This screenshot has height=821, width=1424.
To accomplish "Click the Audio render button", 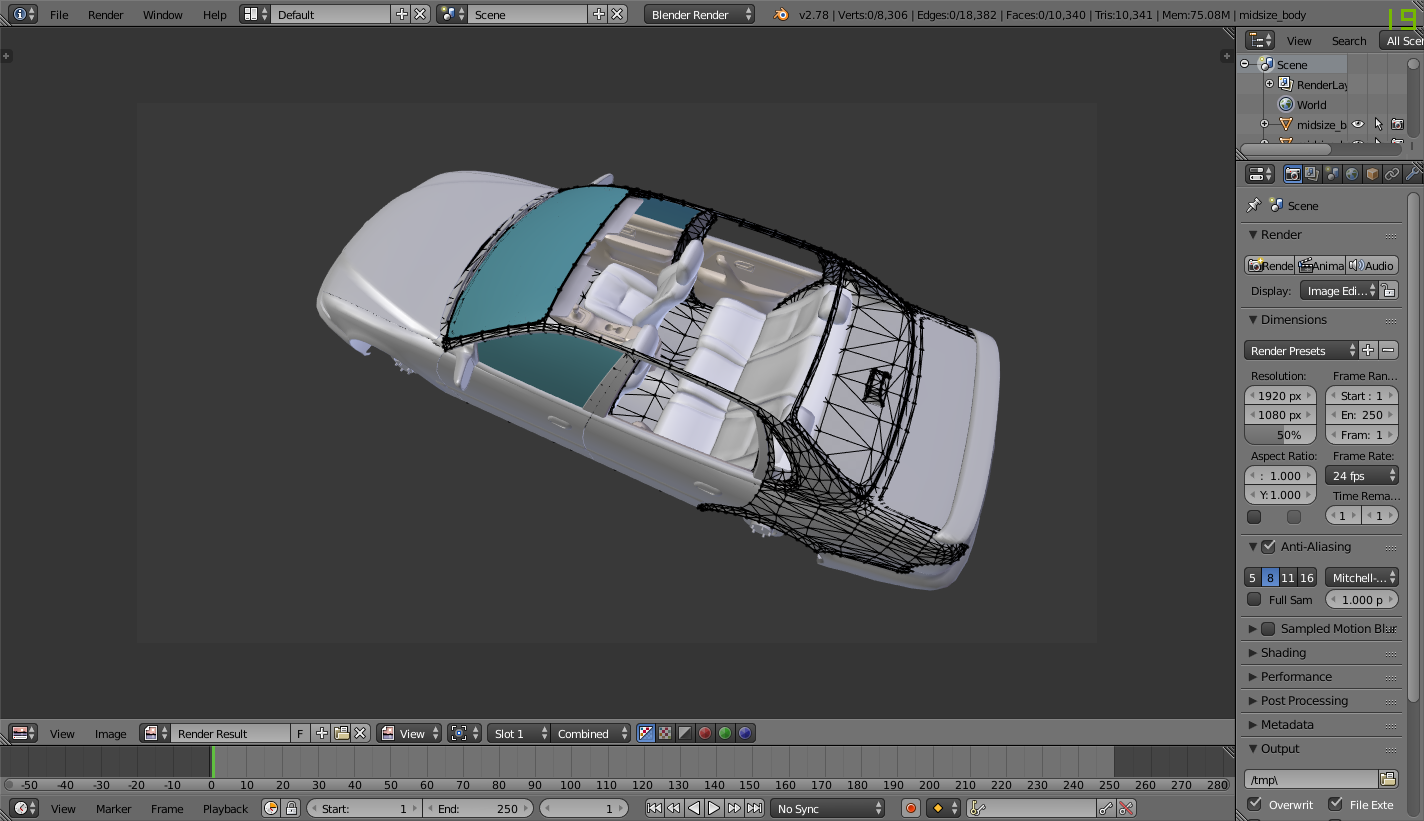I will pos(1371,266).
